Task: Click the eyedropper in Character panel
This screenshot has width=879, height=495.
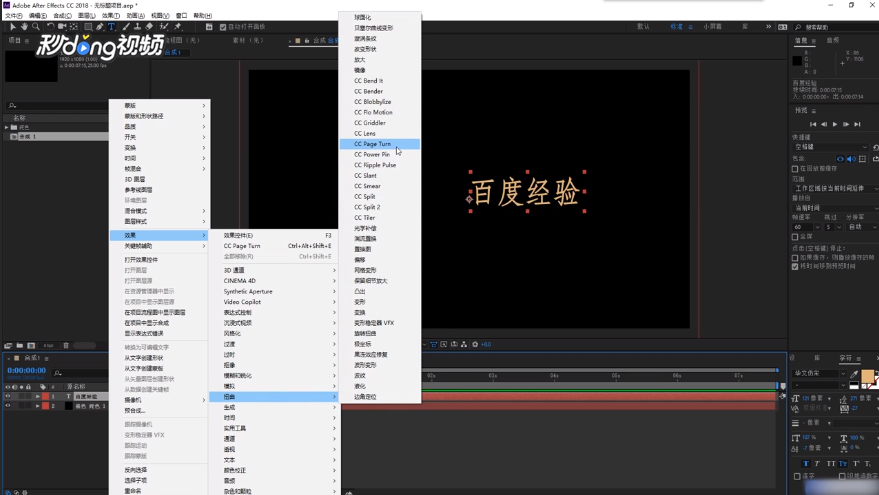Action: pos(854,374)
